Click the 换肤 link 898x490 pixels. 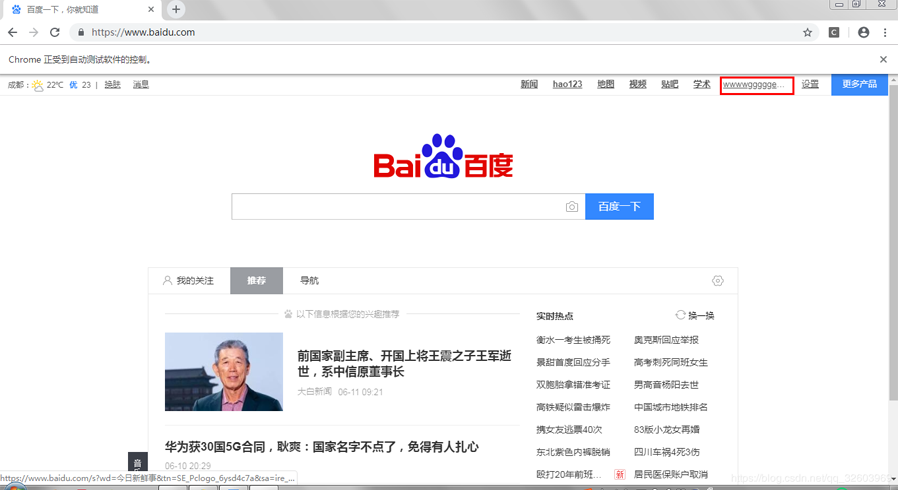pyautogui.click(x=112, y=85)
